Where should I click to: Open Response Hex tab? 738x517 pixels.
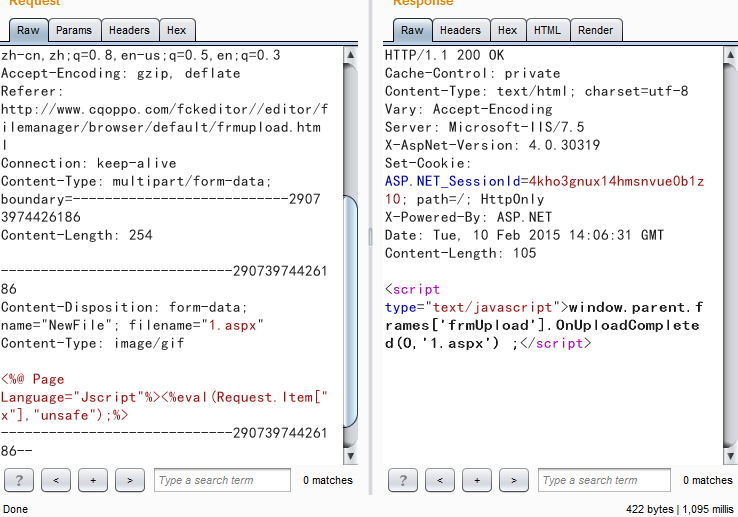click(507, 31)
